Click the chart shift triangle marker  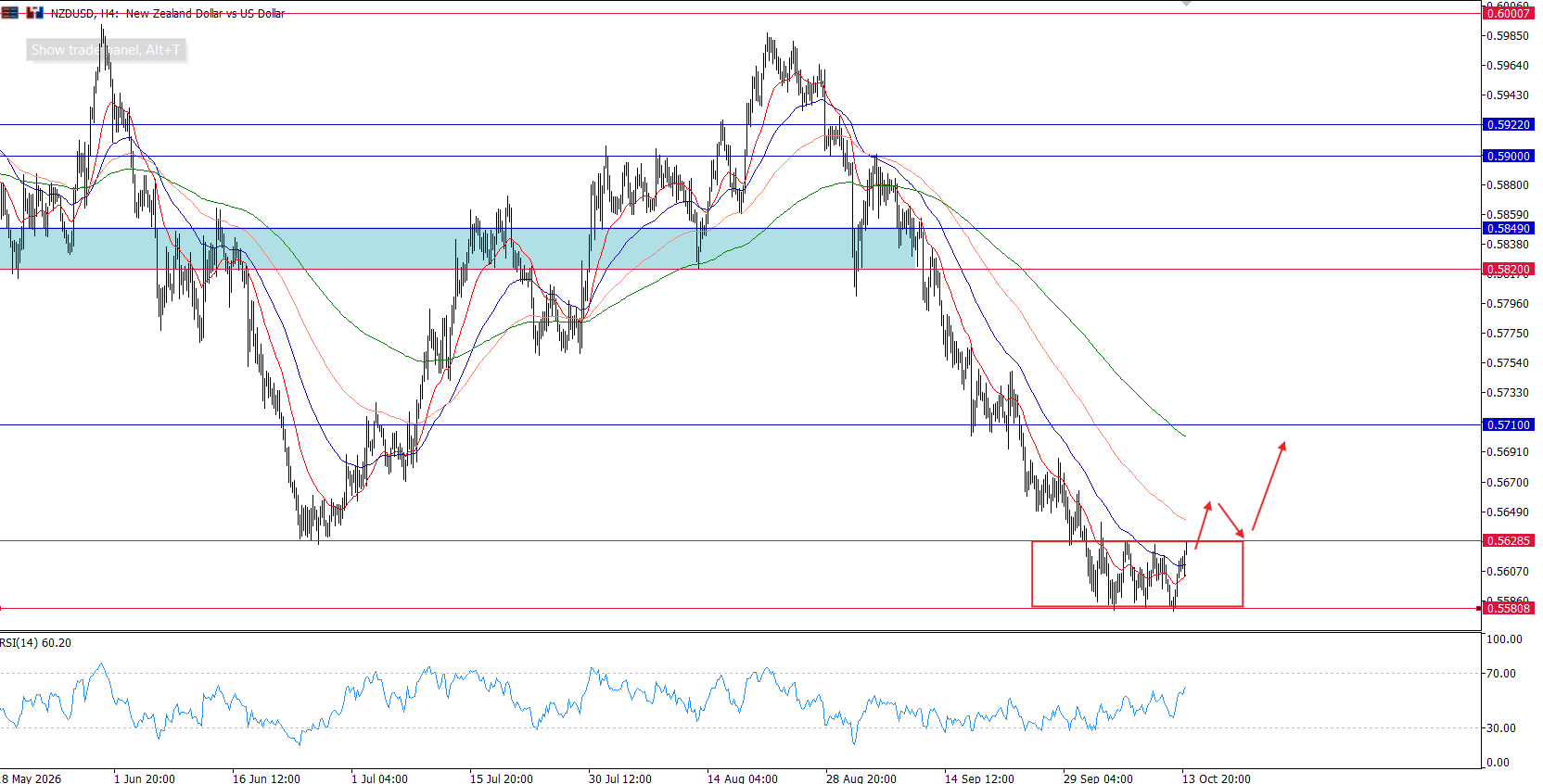(1186, 4)
